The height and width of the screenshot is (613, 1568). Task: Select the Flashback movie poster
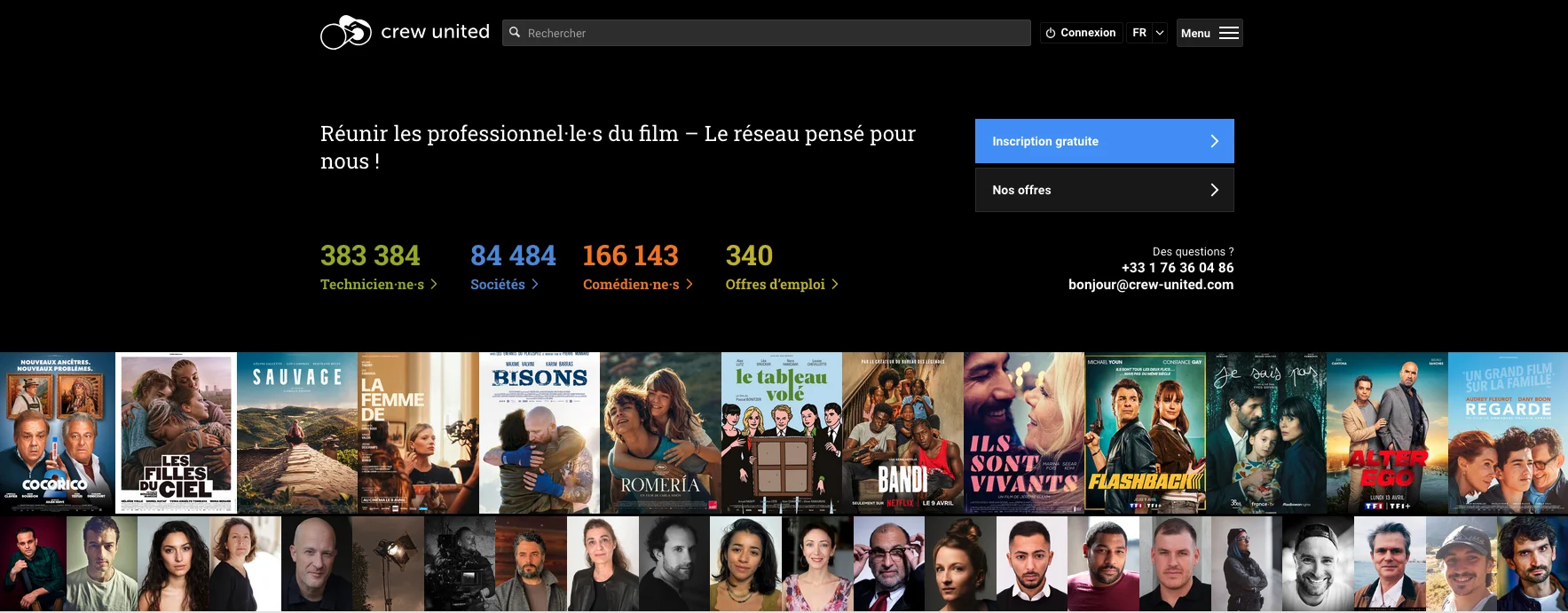coord(1145,432)
